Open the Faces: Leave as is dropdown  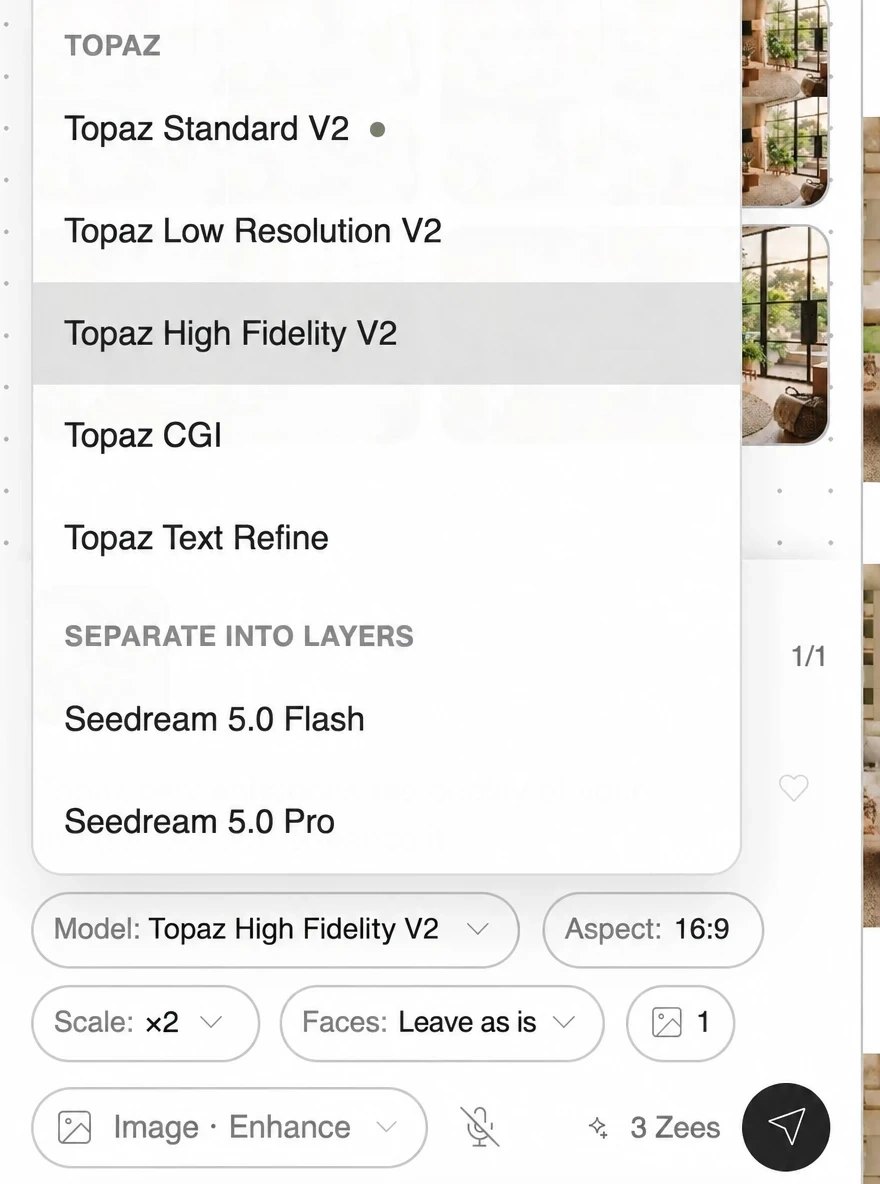(x=442, y=1022)
